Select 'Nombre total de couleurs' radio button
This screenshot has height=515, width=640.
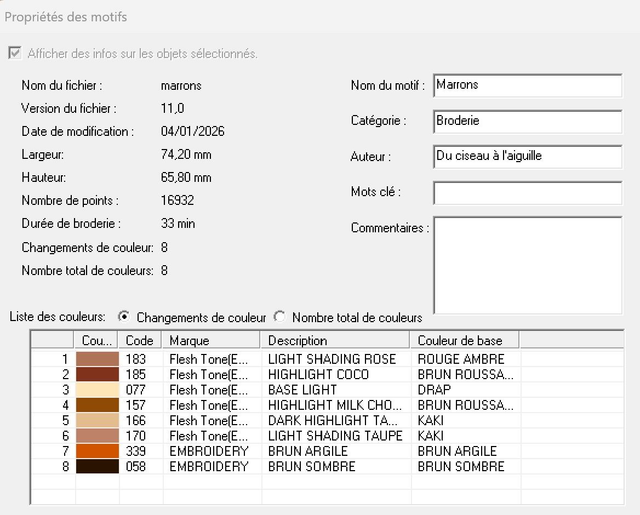(x=280, y=317)
